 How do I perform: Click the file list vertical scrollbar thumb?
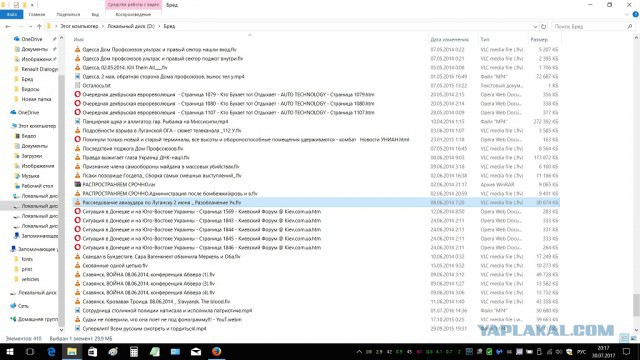[636, 304]
